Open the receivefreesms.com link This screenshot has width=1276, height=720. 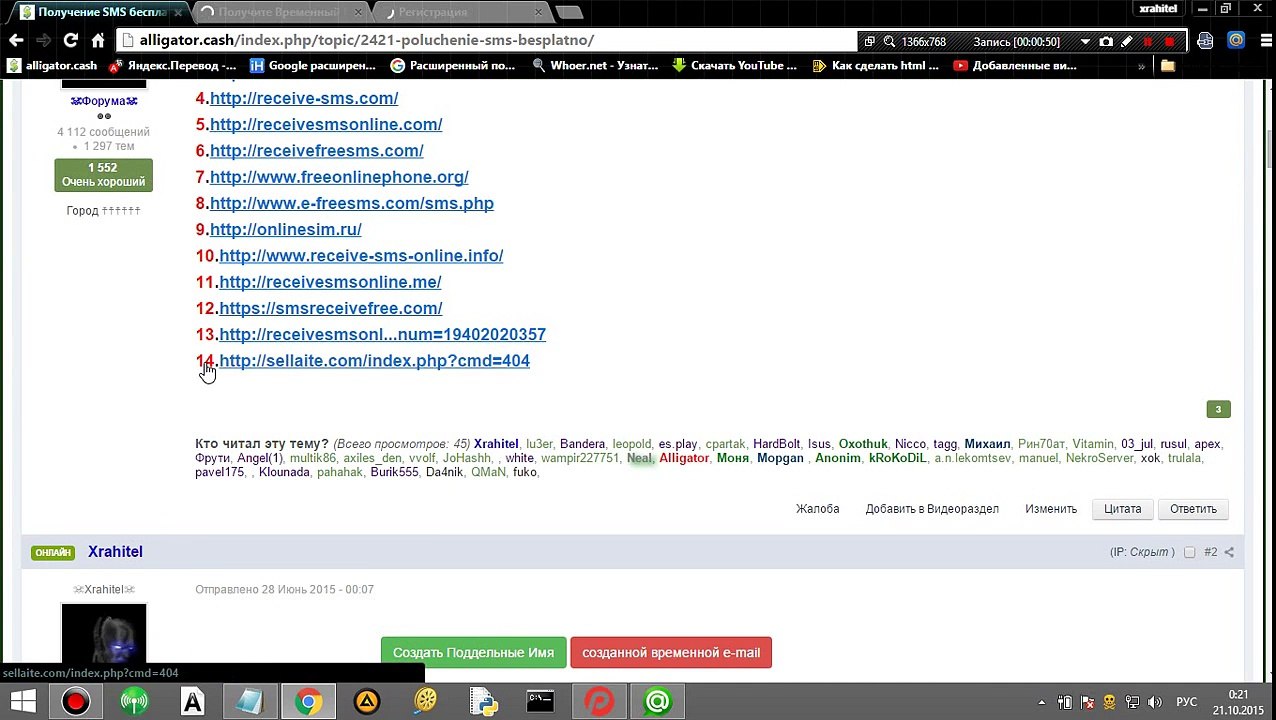point(316,150)
